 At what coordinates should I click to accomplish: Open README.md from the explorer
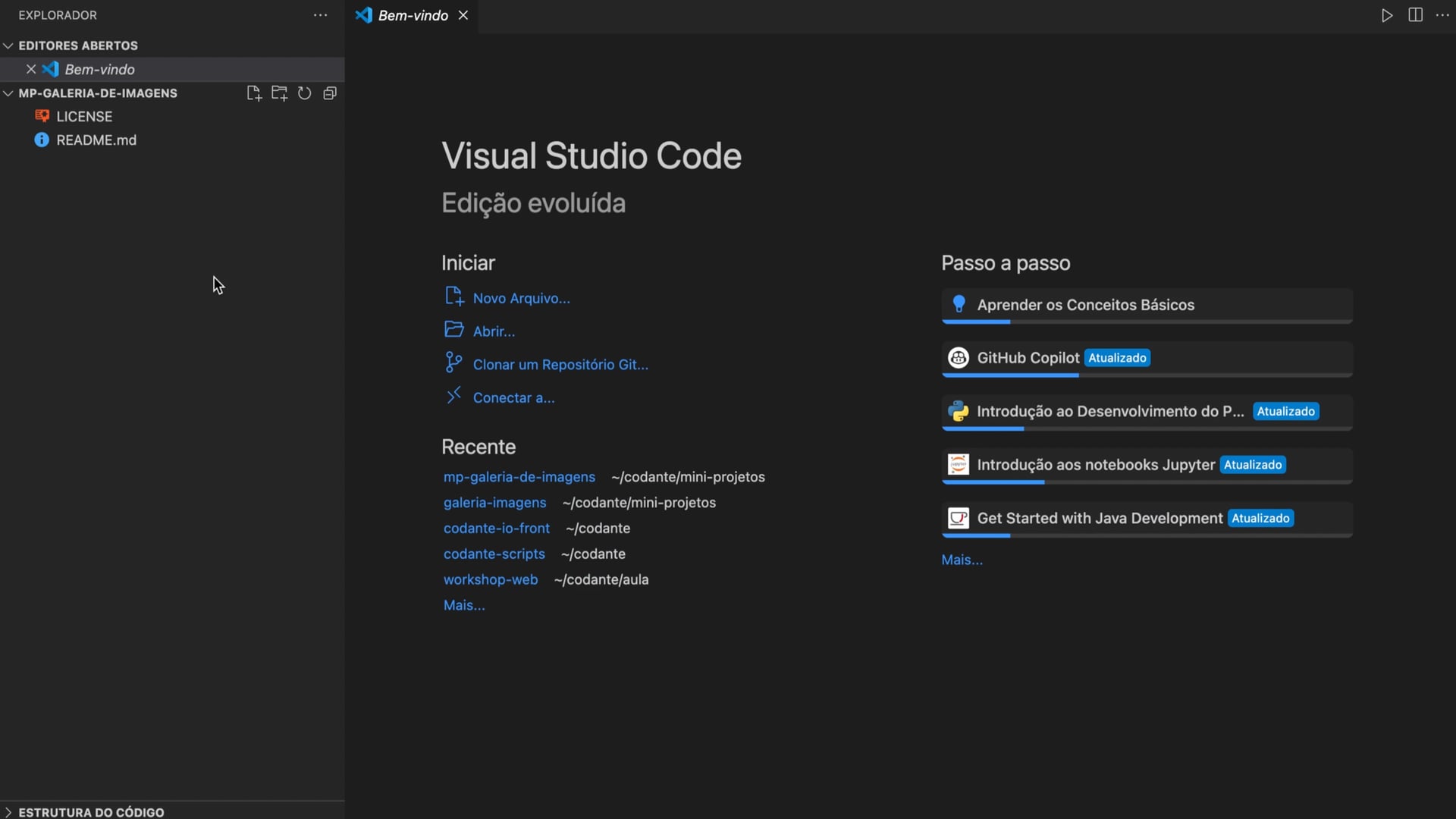[x=96, y=140]
